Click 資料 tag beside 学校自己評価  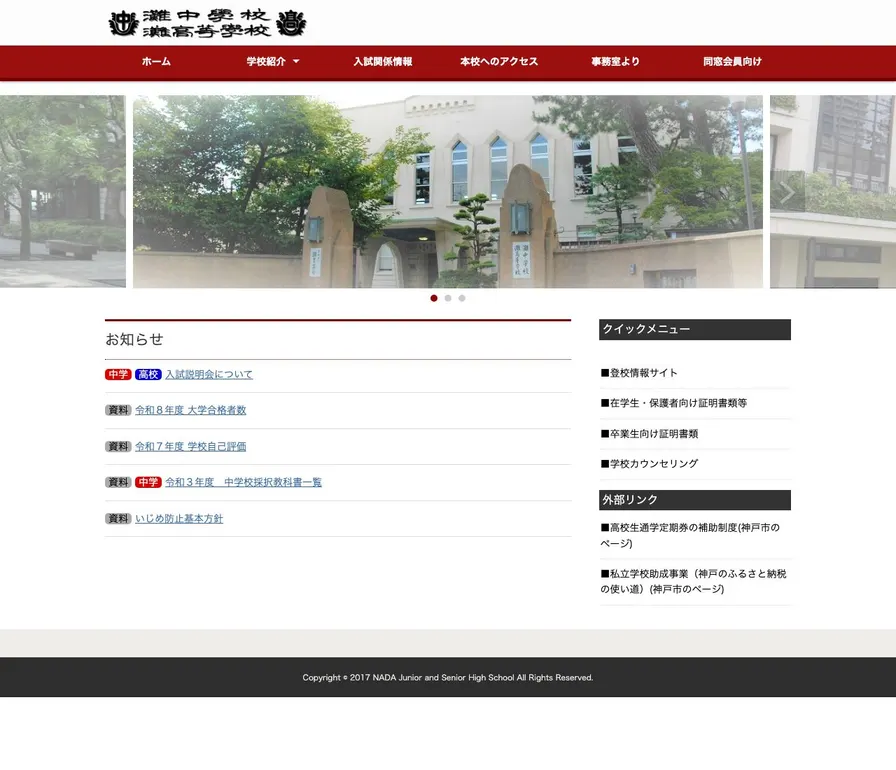(x=118, y=446)
